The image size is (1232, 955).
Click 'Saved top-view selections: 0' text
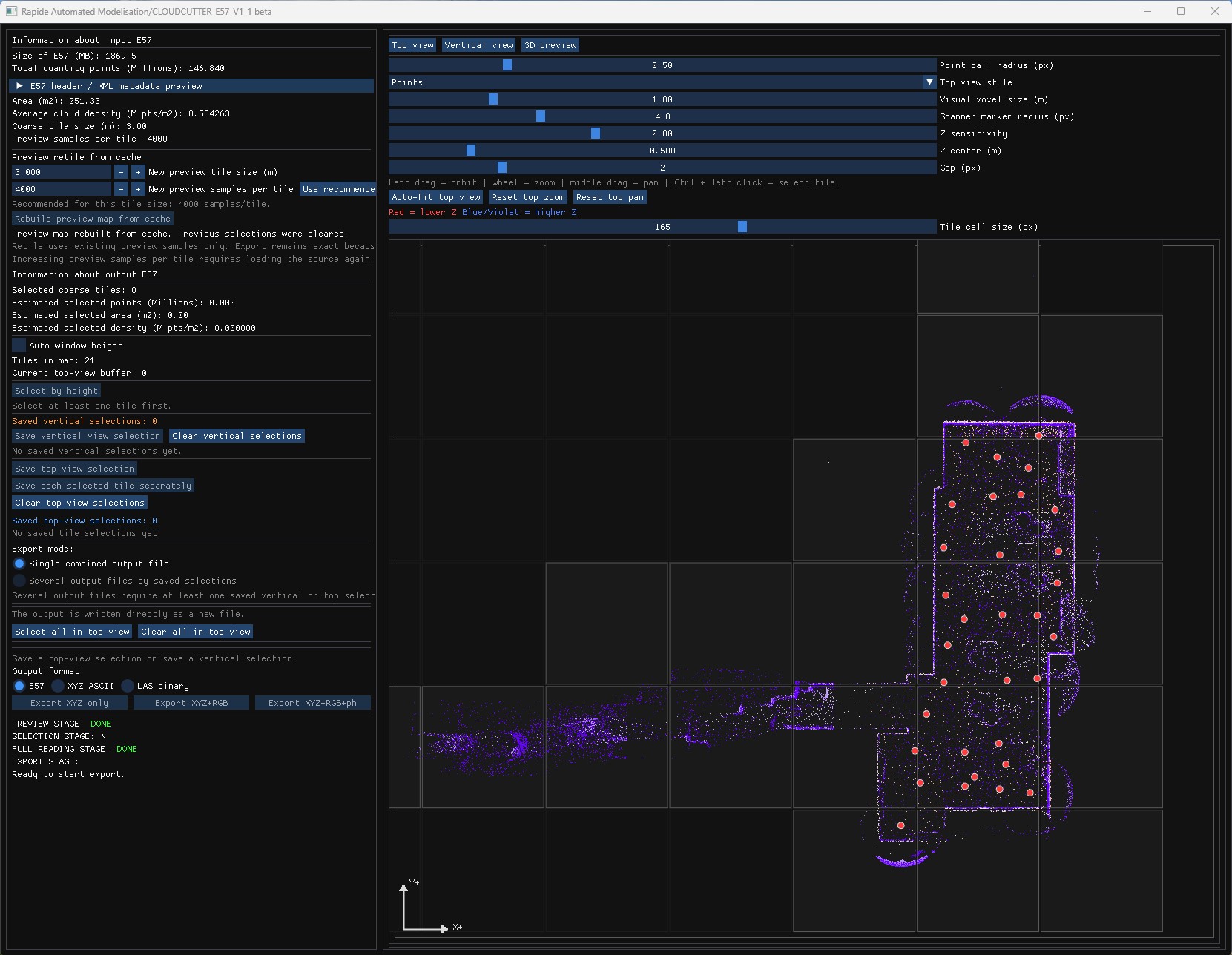tap(85, 521)
